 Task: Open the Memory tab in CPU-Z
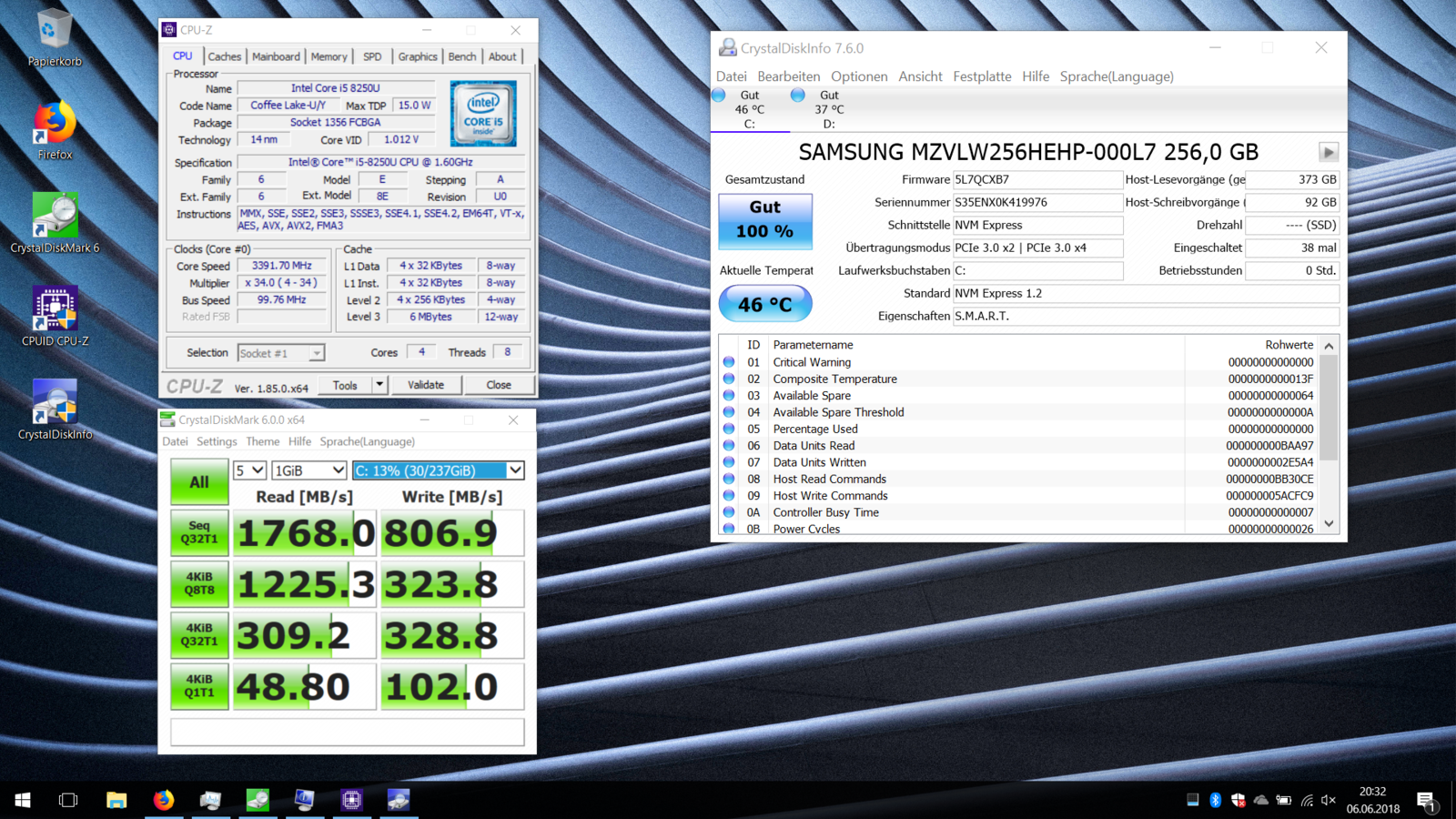tap(329, 56)
